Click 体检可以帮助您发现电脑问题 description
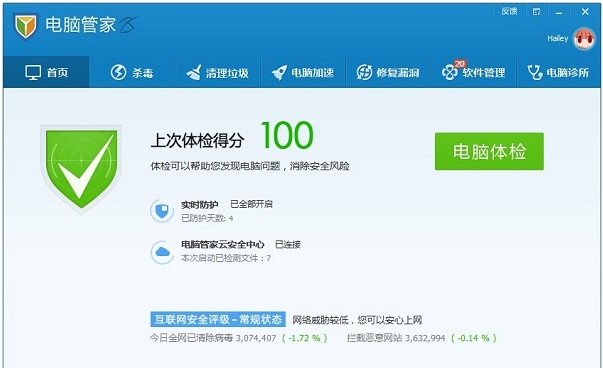The width and height of the screenshot is (603, 368). click(x=250, y=166)
